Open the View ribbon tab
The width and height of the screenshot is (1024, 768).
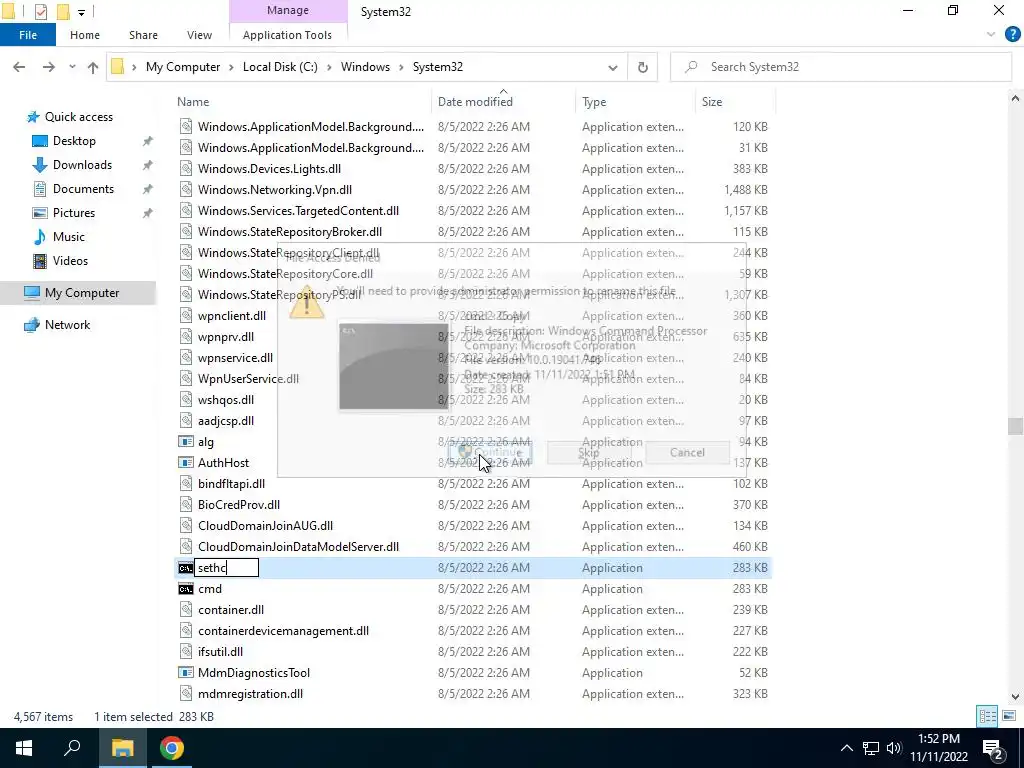[199, 35]
